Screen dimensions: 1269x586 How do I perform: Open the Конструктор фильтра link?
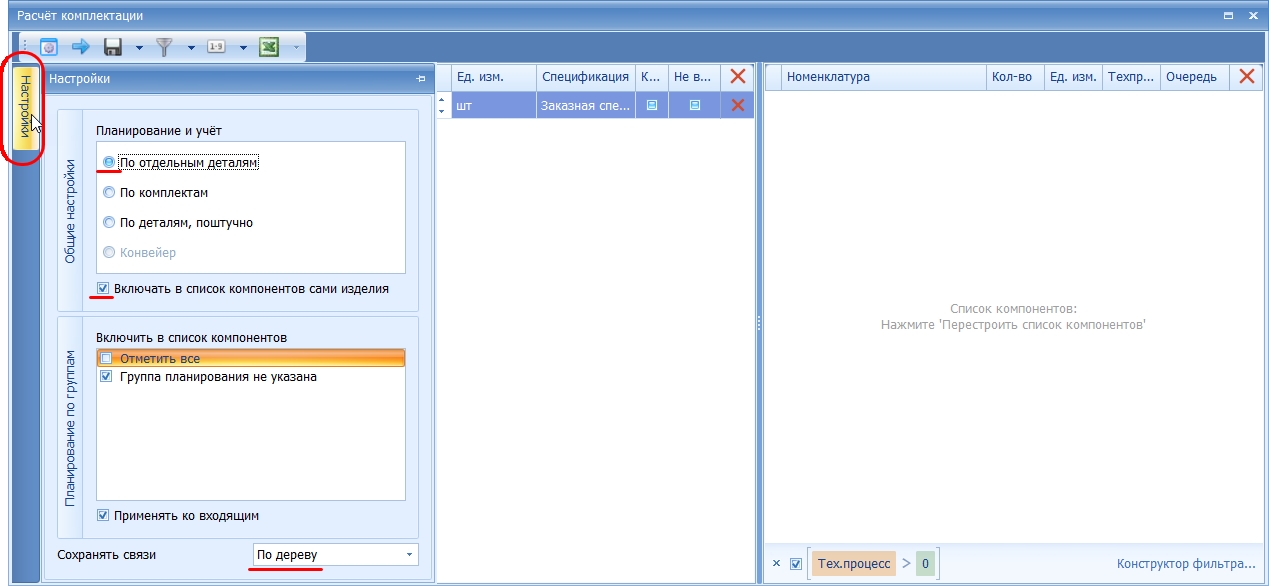pyautogui.click(x=1185, y=564)
